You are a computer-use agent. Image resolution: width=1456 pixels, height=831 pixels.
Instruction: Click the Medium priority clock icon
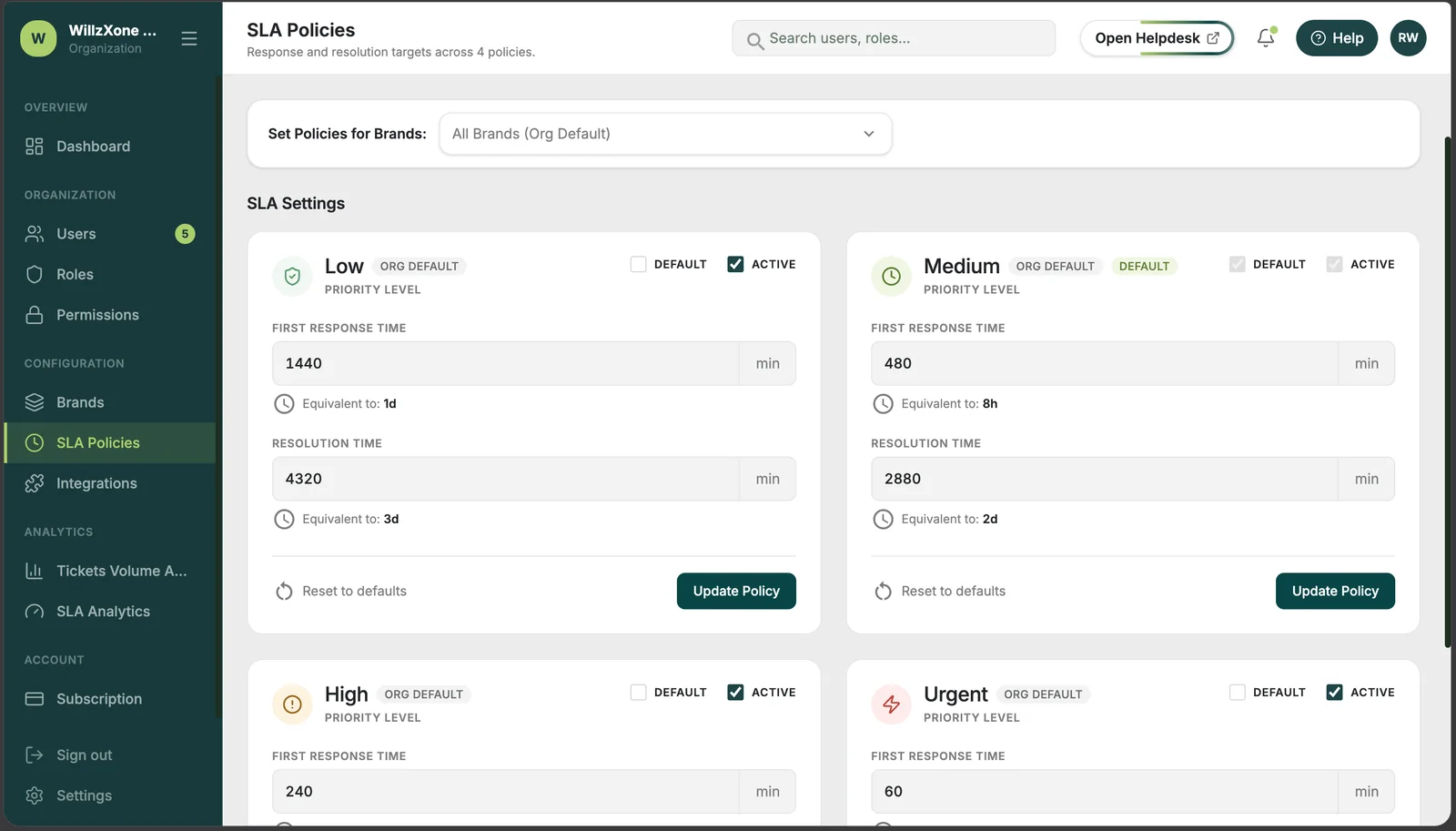pyautogui.click(x=891, y=277)
